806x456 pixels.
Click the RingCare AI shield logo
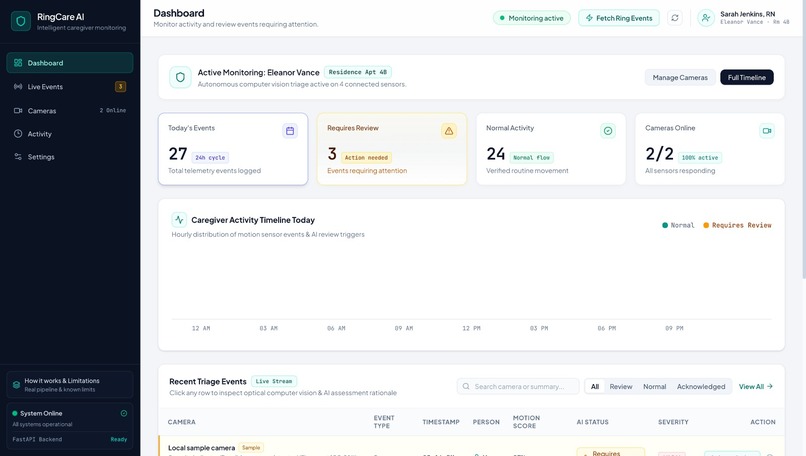tap(21, 21)
